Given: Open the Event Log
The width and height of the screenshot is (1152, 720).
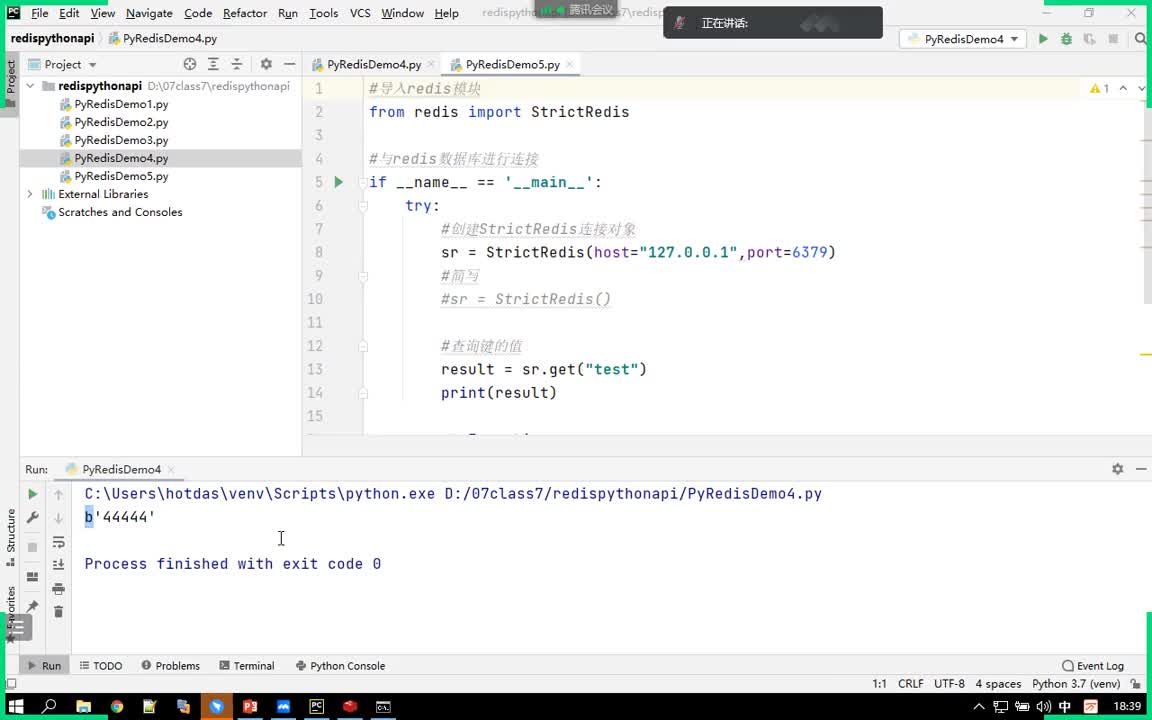Looking at the screenshot, I should [1092, 666].
